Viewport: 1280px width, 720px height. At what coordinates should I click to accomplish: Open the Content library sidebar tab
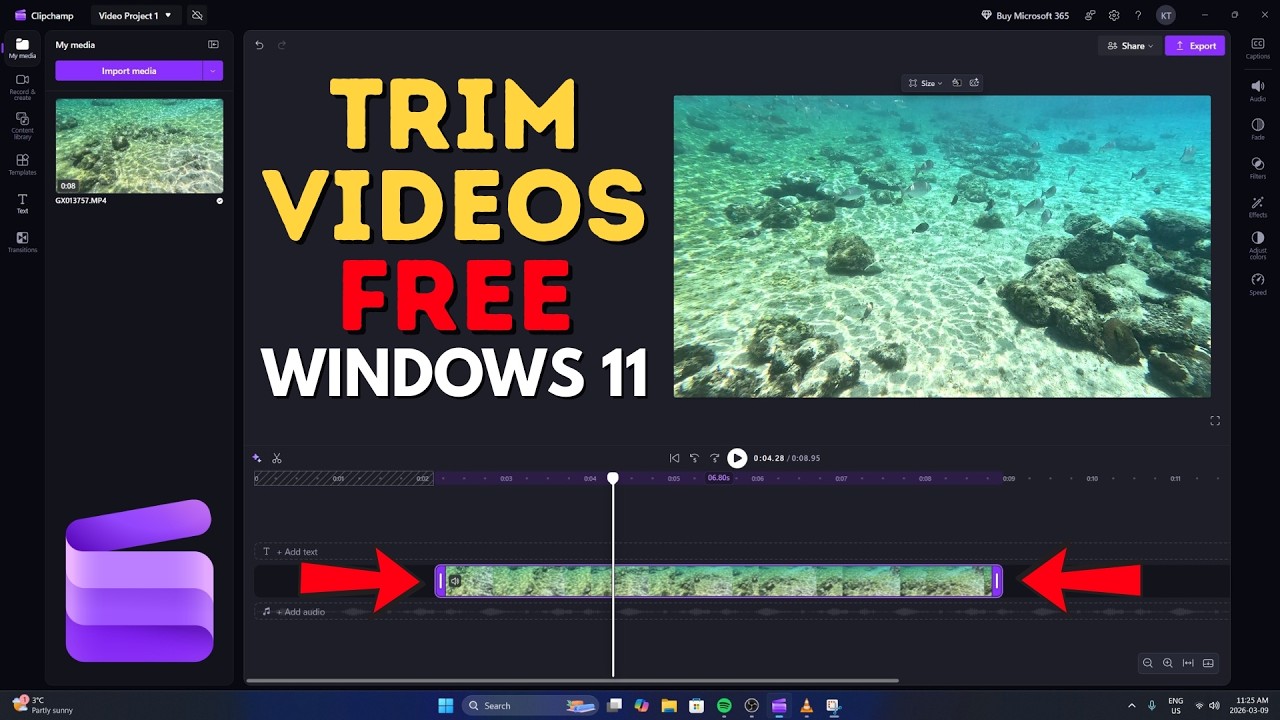click(22, 126)
